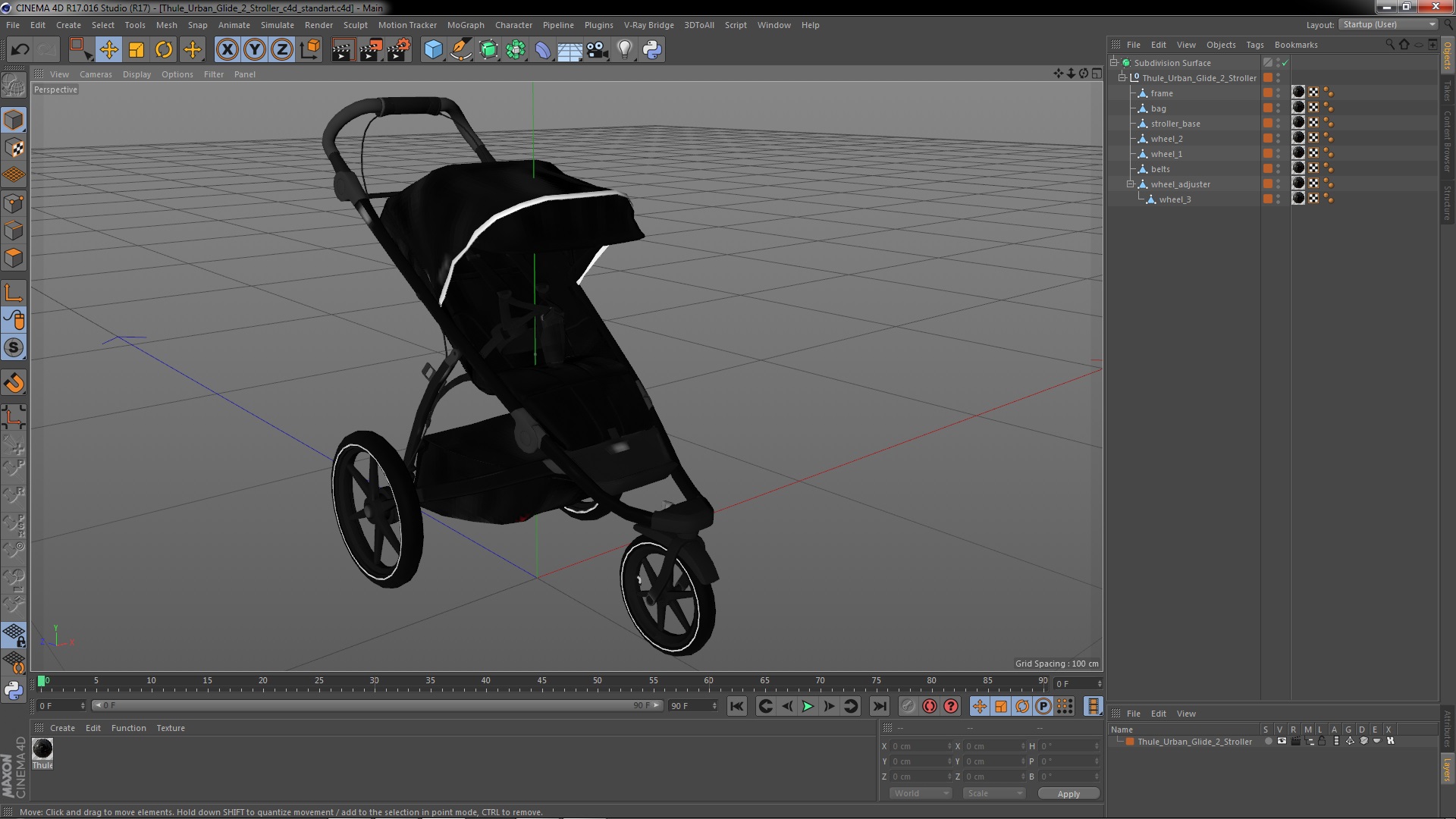The height and width of the screenshot is (819, 1456).
Task: Toggle Z axis lock
Action: [x=282, y=50]
